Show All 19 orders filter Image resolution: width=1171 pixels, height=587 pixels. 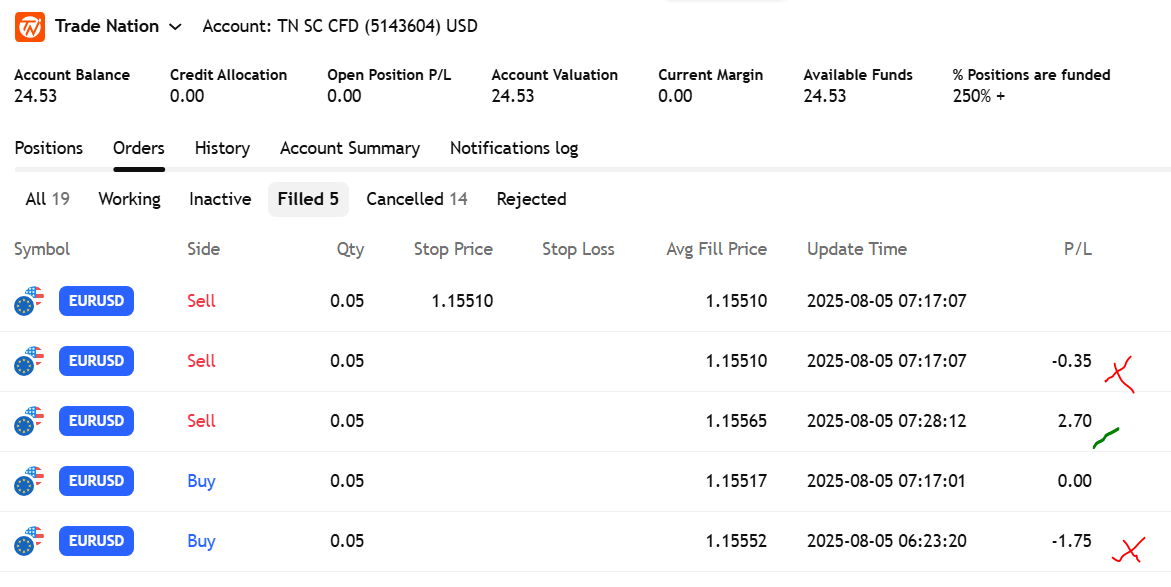pyautogui.click(x=47, y=199)
